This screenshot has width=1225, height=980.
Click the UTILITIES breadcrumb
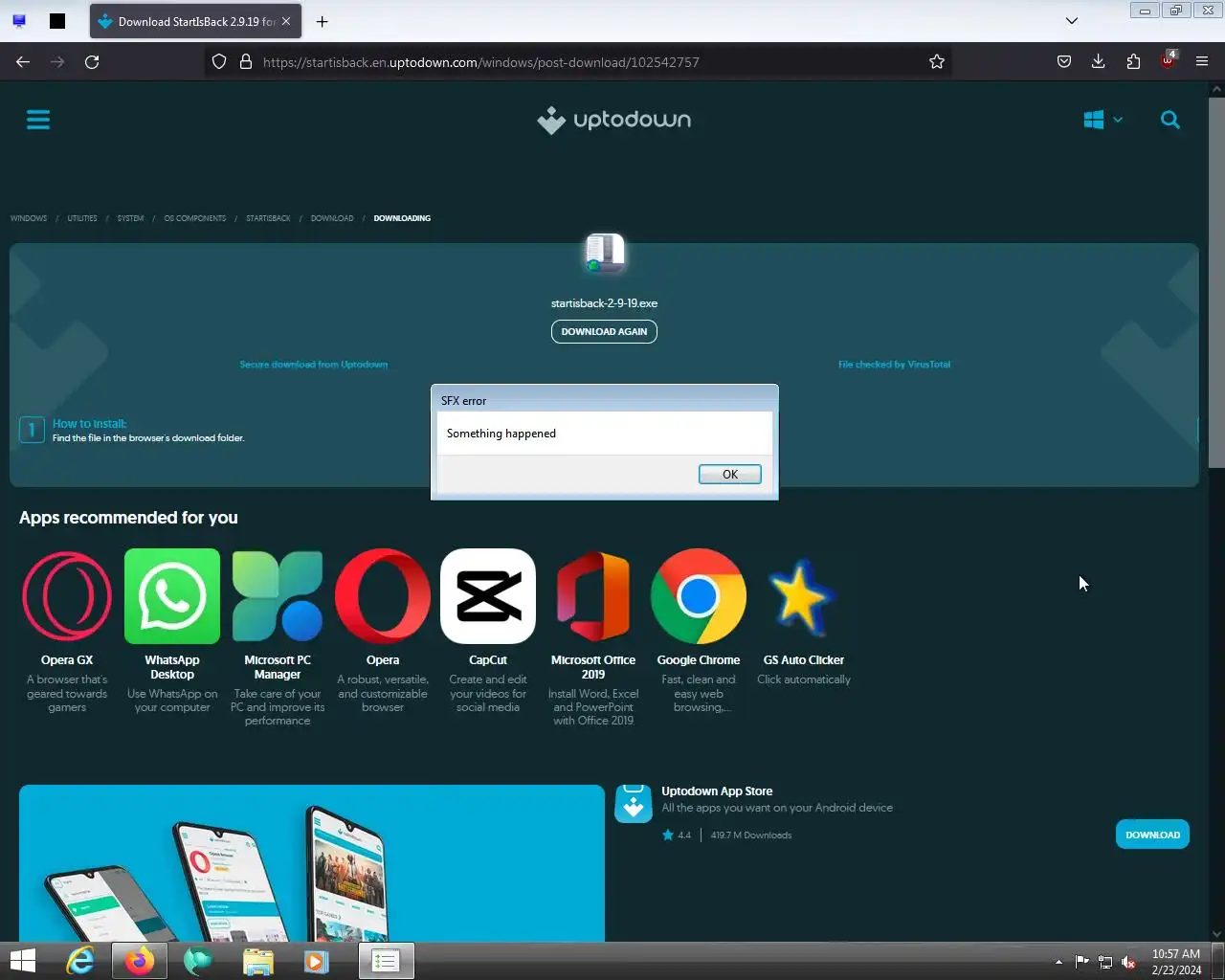click(x=82, y=218)
